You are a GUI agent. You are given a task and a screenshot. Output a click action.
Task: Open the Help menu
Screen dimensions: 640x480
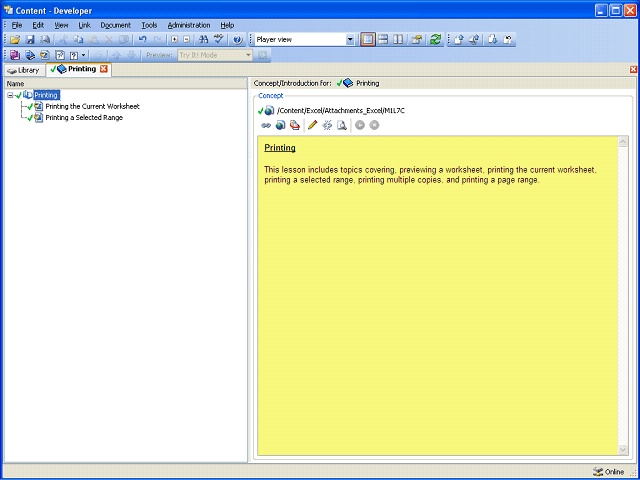tap(227, 25)
